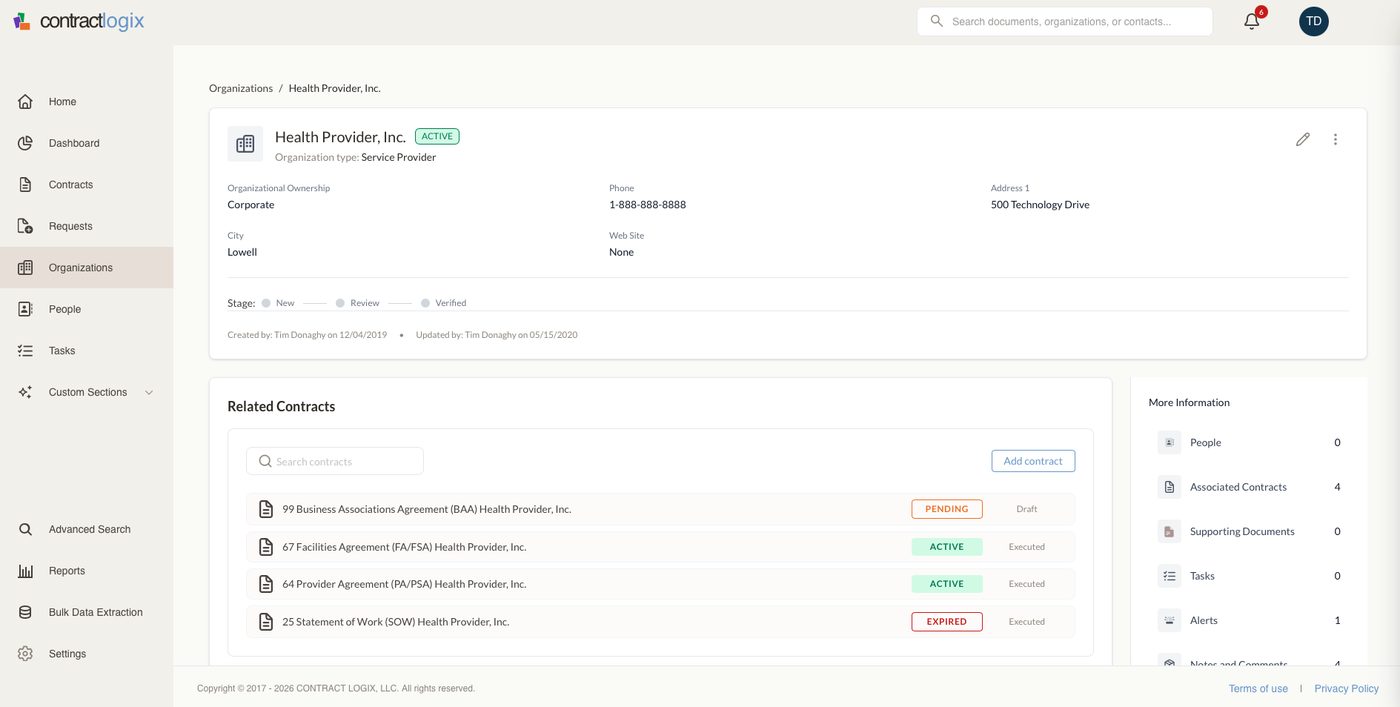Click the Organizations building icon in sidebar

25,268
